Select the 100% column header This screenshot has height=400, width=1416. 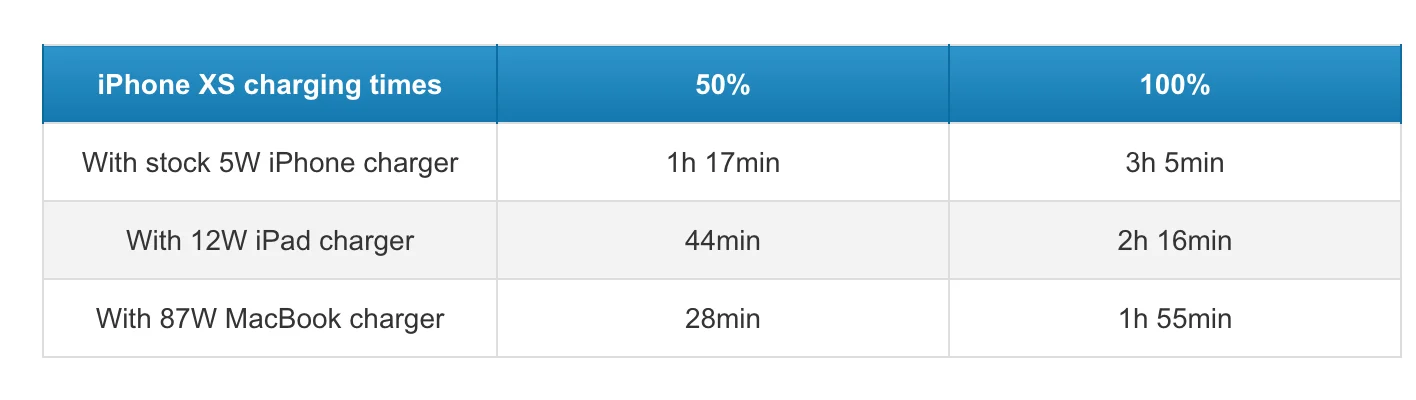point(1175,84)
